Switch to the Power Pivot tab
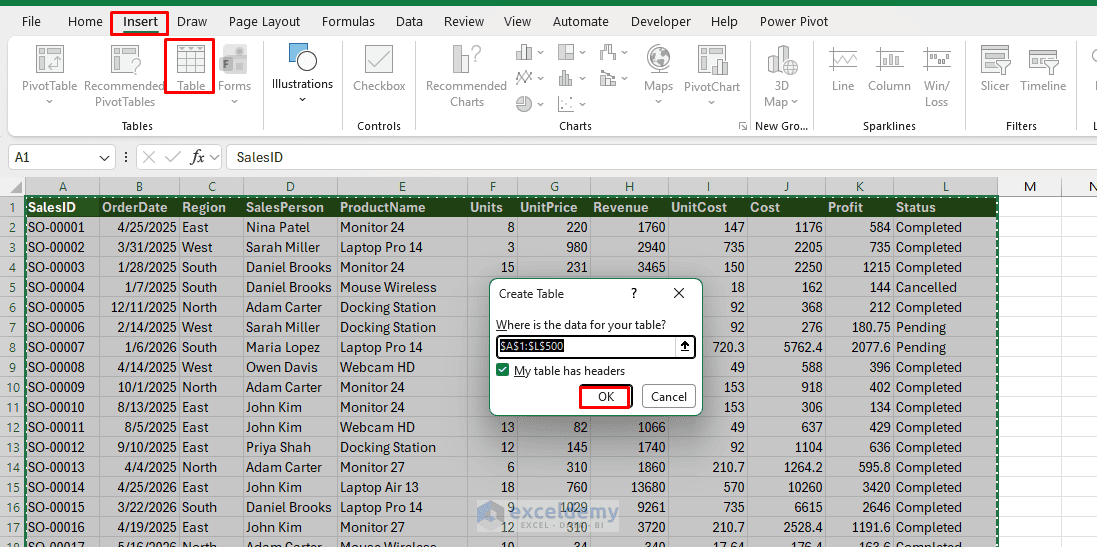Image resolution: width=1097 pixels, height=547 pixels. point(794,22)
